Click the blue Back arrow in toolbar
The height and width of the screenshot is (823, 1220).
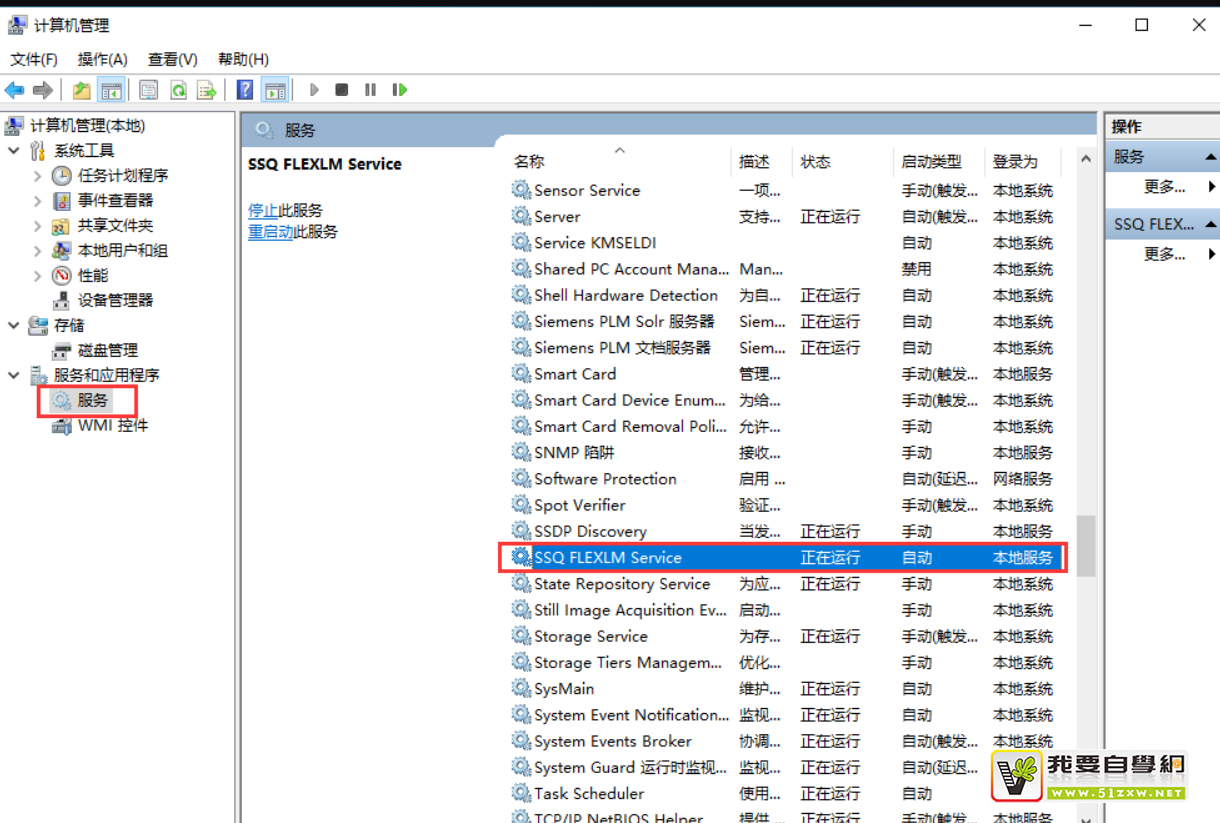click(x=15, y=90)
